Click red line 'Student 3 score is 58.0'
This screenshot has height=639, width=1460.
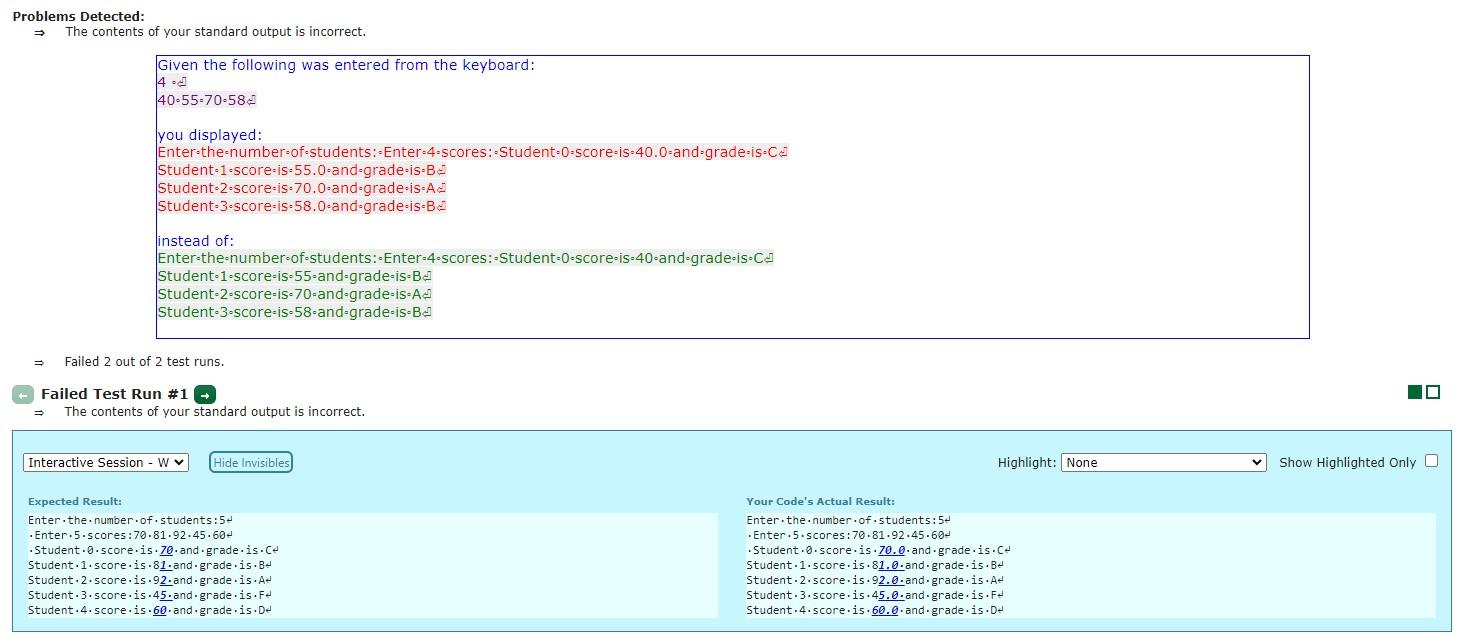[301, 206]
